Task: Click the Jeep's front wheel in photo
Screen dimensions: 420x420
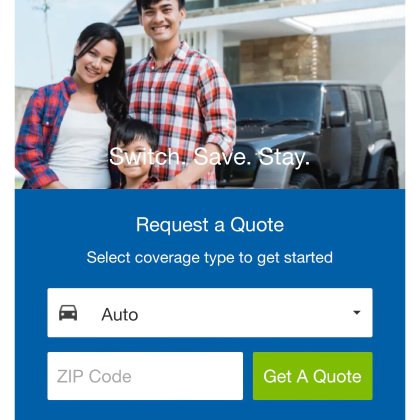Action: 304,181
